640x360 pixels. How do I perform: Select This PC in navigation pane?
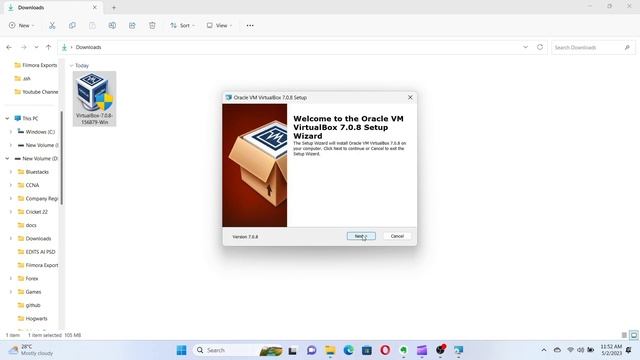coord(26,118)
